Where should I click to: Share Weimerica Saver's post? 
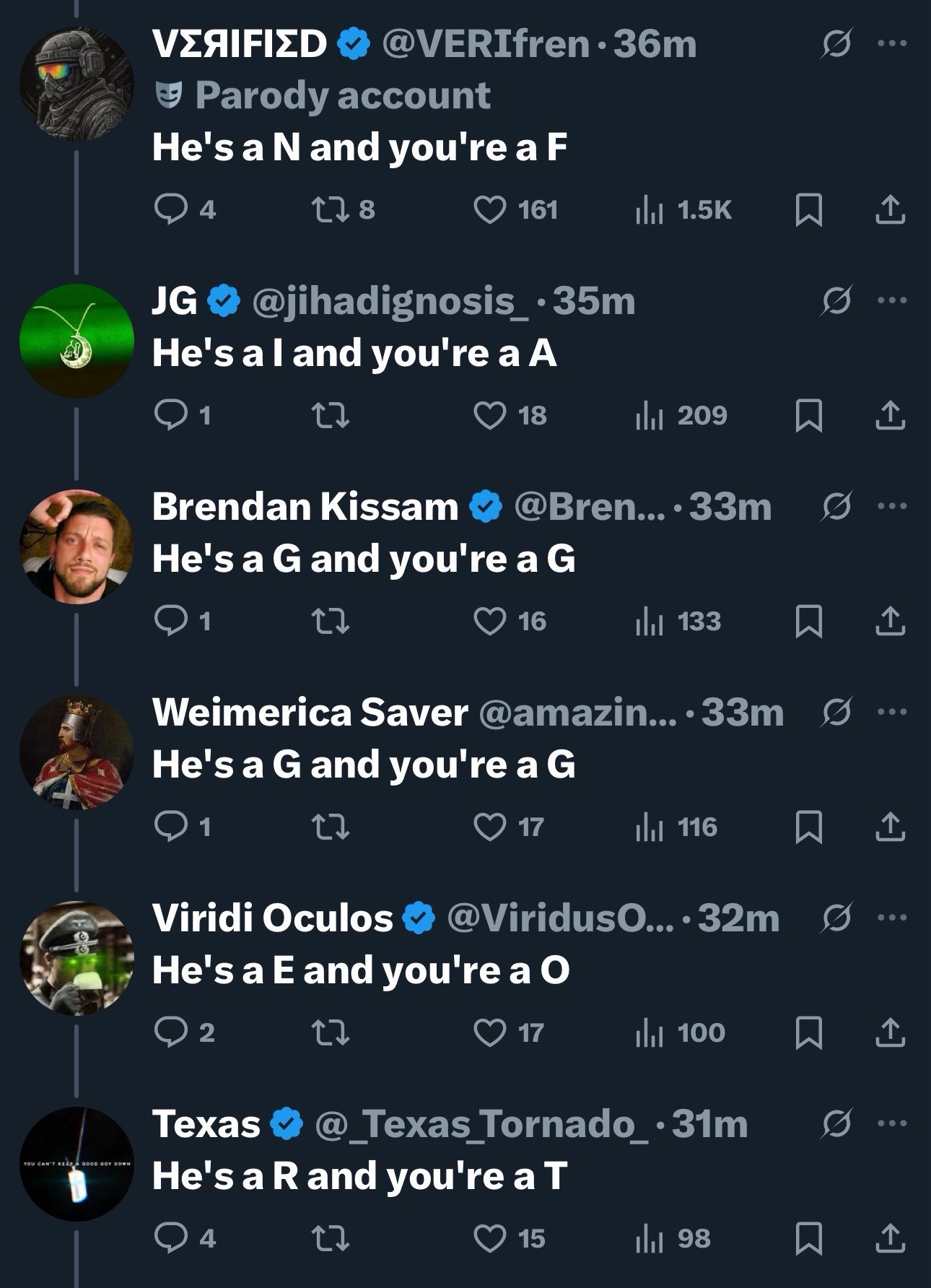point(890,827)
